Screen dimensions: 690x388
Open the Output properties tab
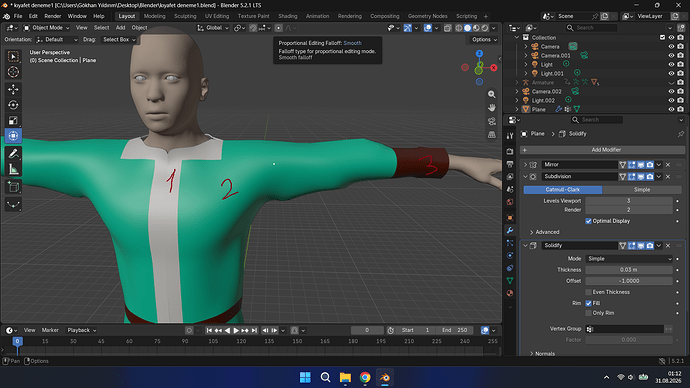(510, 164)
